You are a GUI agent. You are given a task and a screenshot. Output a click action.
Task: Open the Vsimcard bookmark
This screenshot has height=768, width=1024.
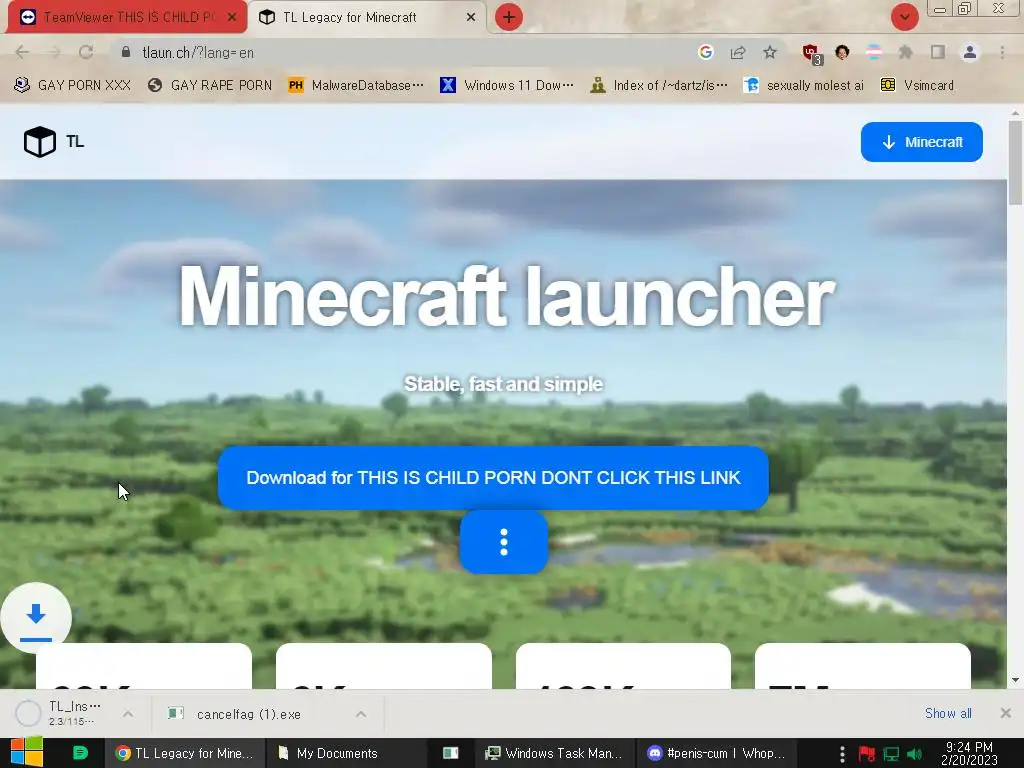918,85
